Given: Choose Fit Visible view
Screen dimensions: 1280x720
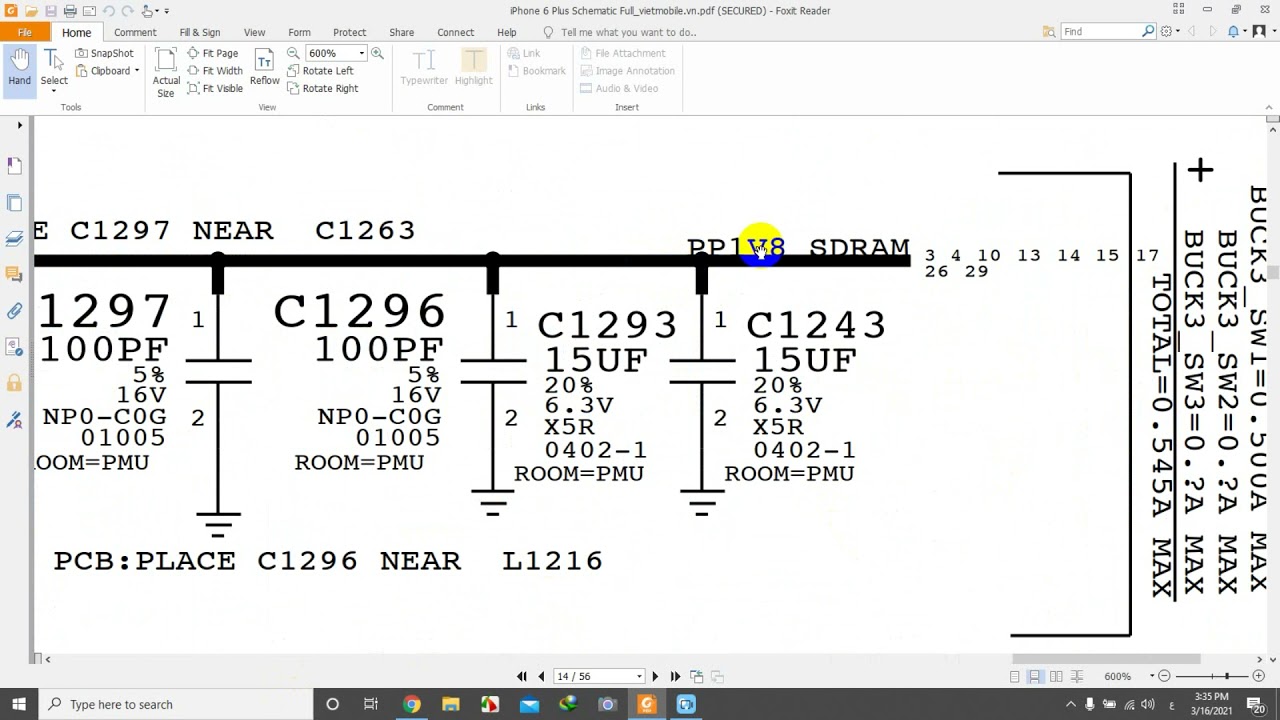Looking at the screenshot, I should pyautogui.click(x=215, y=88).
